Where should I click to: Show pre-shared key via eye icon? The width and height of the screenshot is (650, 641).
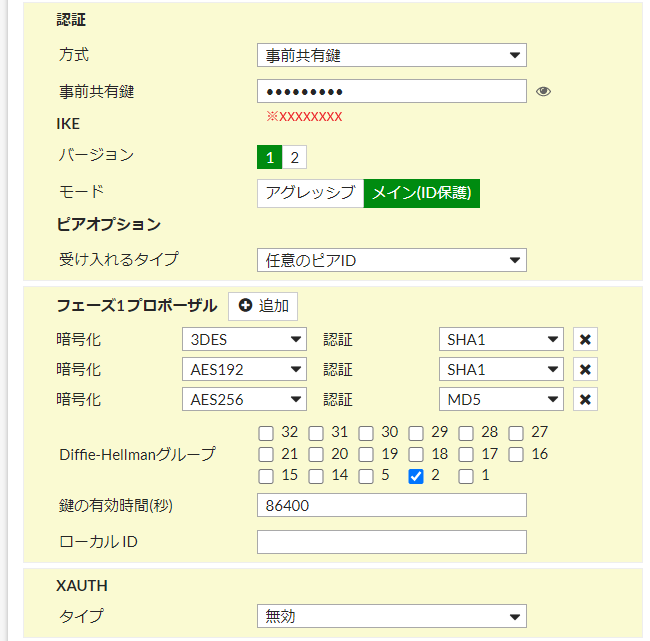click(x=543, y=91)
